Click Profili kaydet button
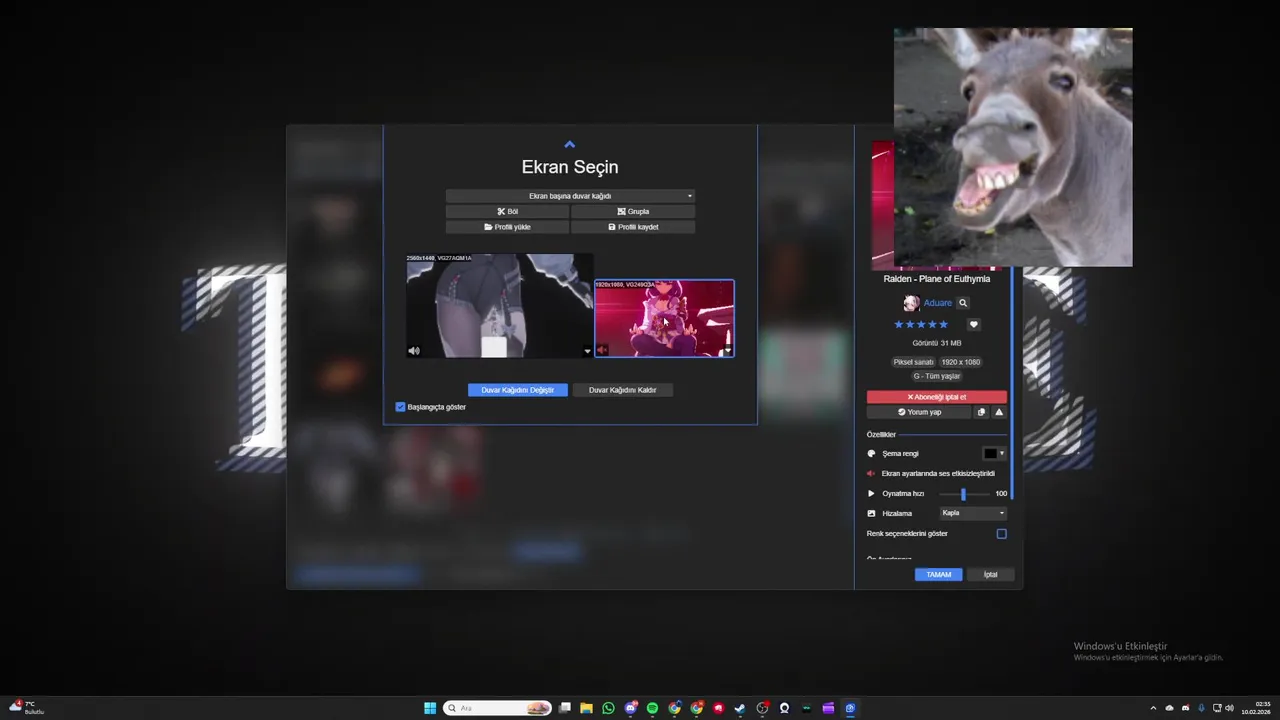 click(x=633, y=227)
